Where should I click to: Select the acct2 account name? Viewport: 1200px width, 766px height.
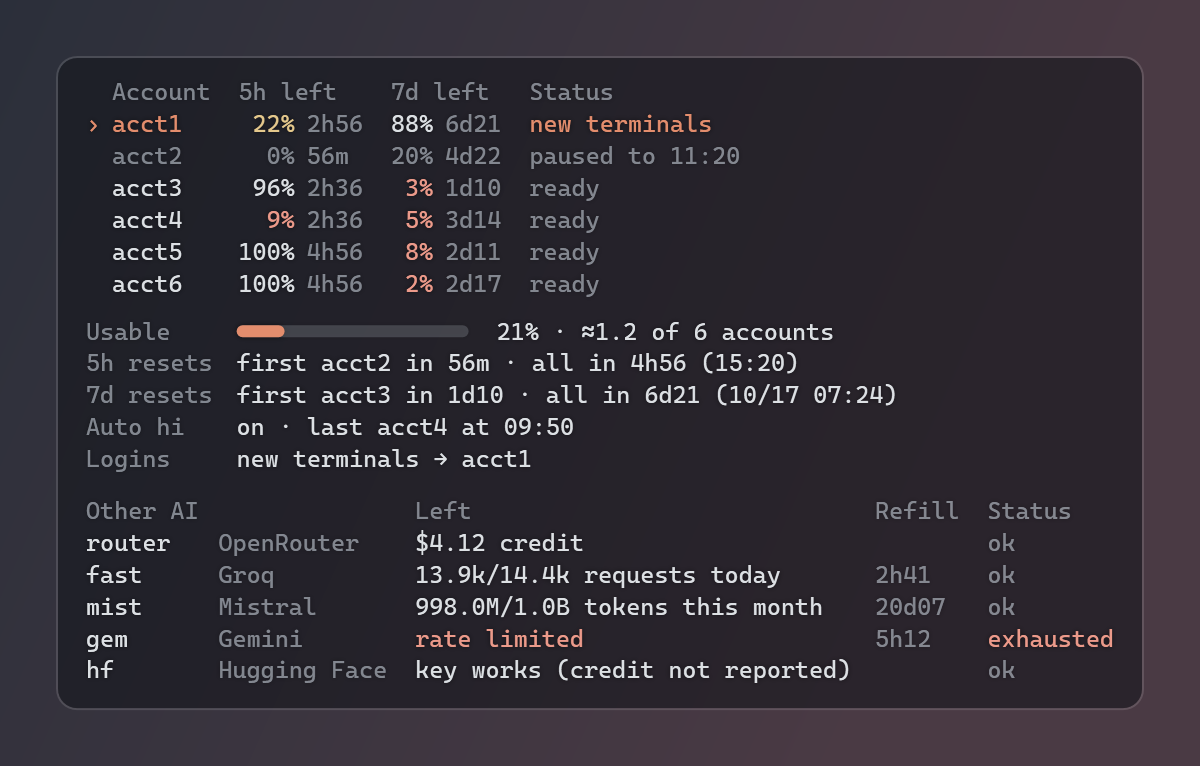click(x=147, y=157)
